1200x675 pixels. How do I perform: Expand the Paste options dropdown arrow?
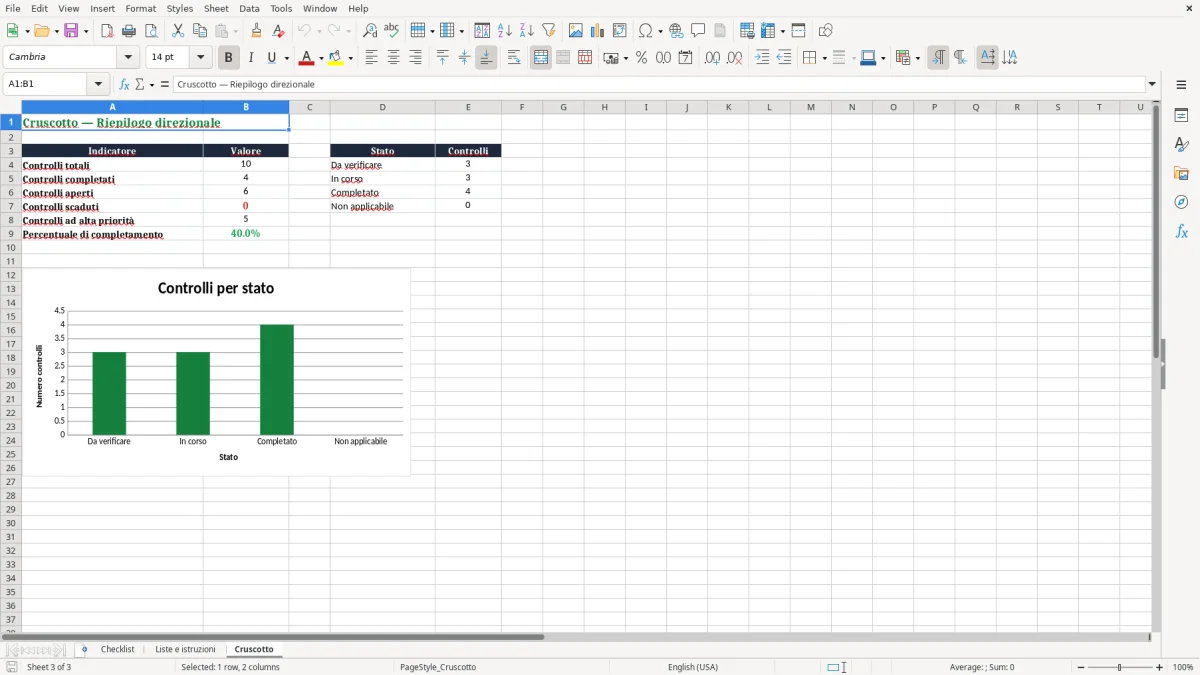tap(235, 31)
